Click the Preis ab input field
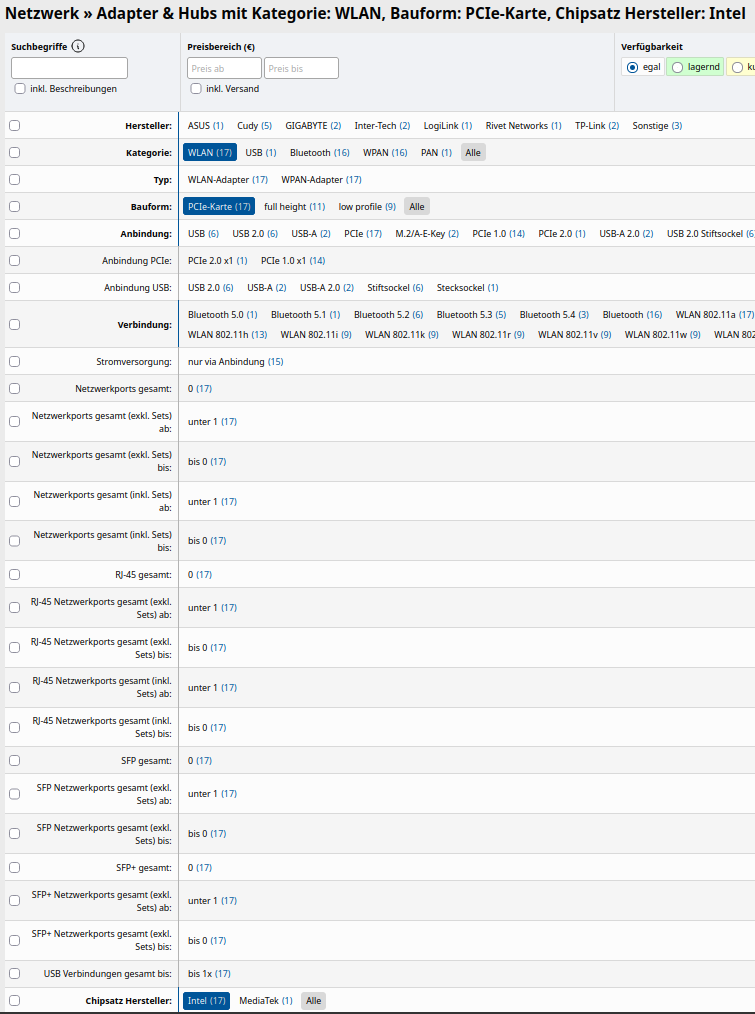 [224, 68]
